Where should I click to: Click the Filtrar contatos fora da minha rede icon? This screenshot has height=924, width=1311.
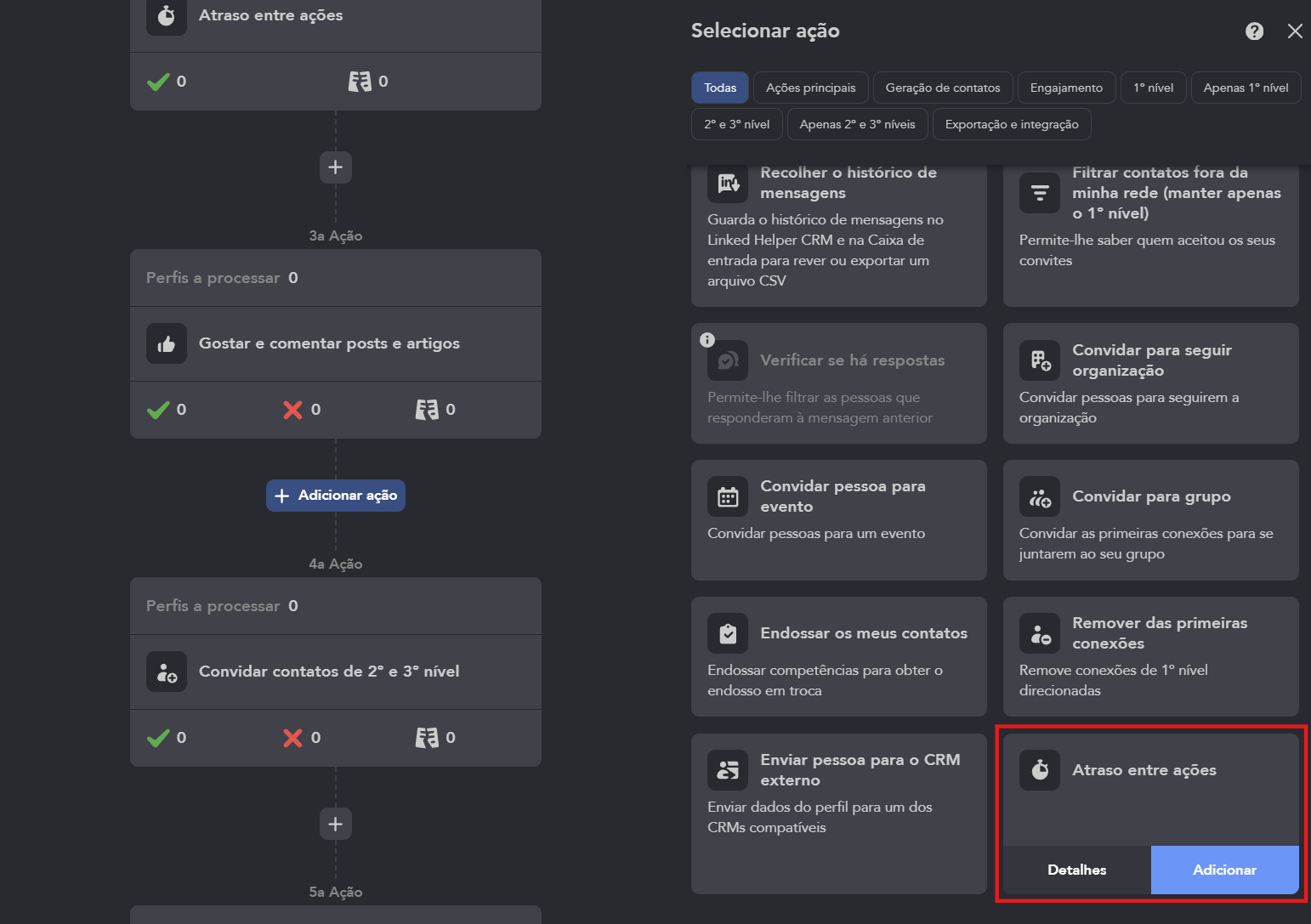1040,192
